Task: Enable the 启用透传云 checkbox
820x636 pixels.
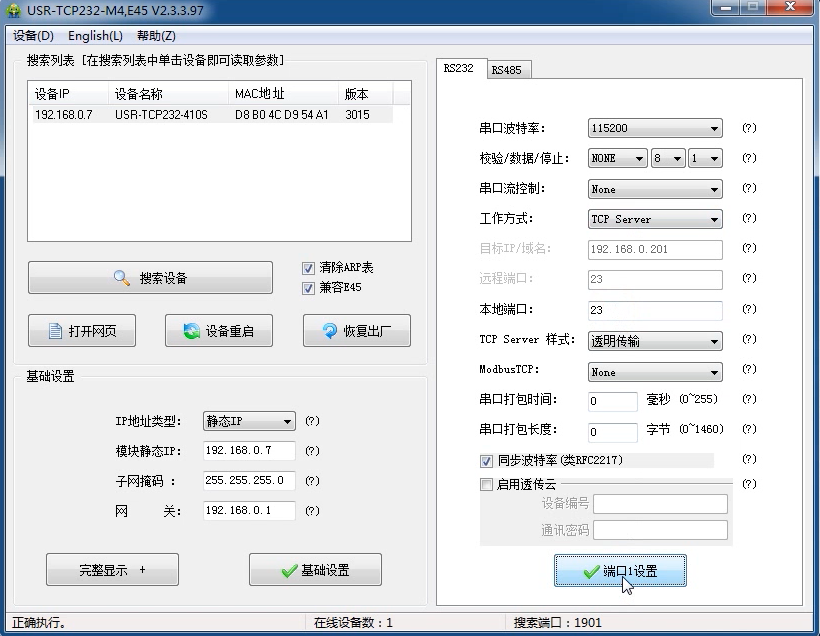Action: [486, 484]
